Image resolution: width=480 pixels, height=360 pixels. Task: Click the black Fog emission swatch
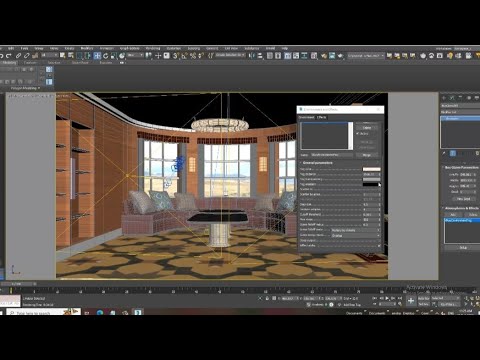370,184
